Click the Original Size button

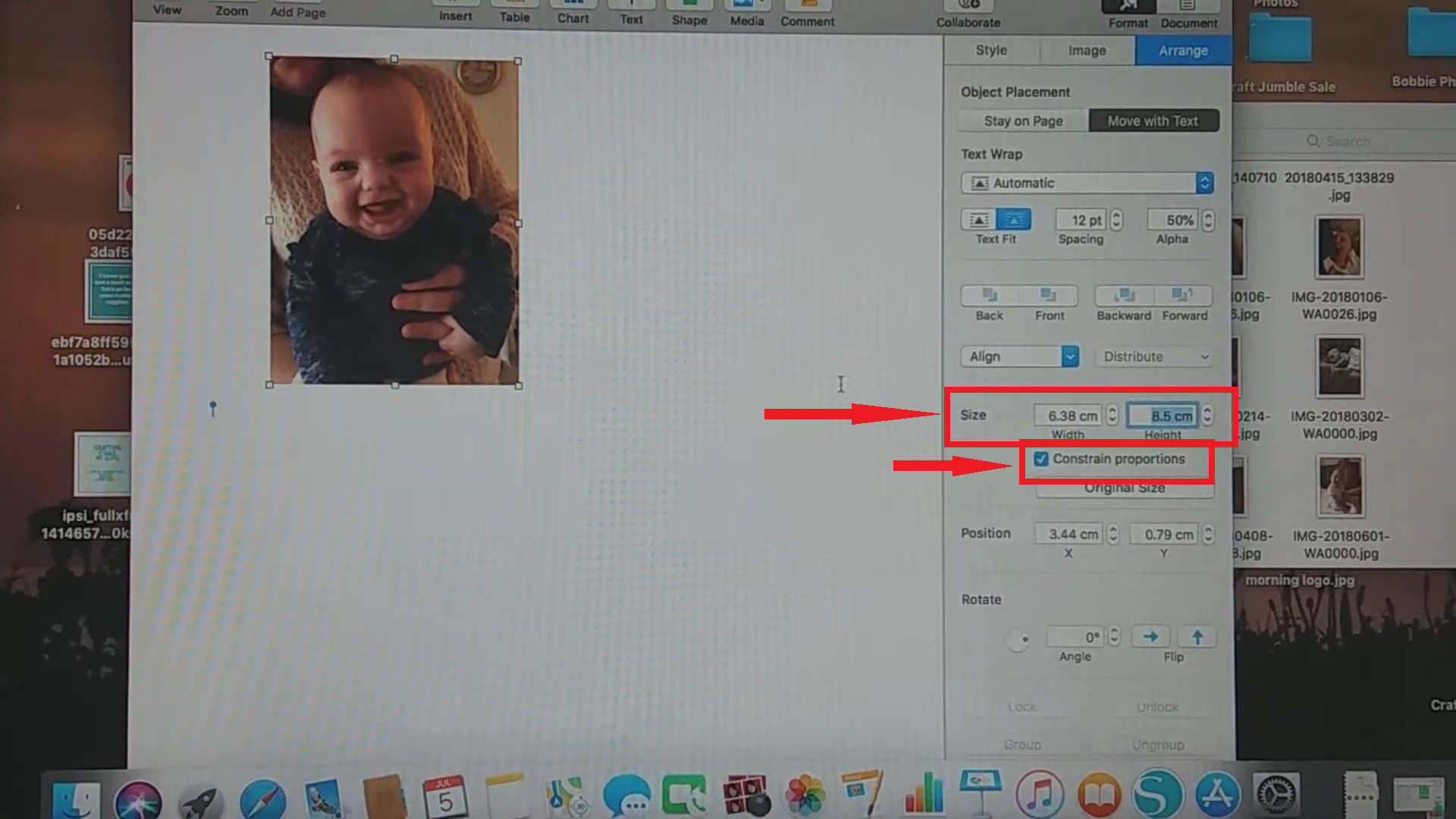pyautogui.click(x=1124, y=488)
